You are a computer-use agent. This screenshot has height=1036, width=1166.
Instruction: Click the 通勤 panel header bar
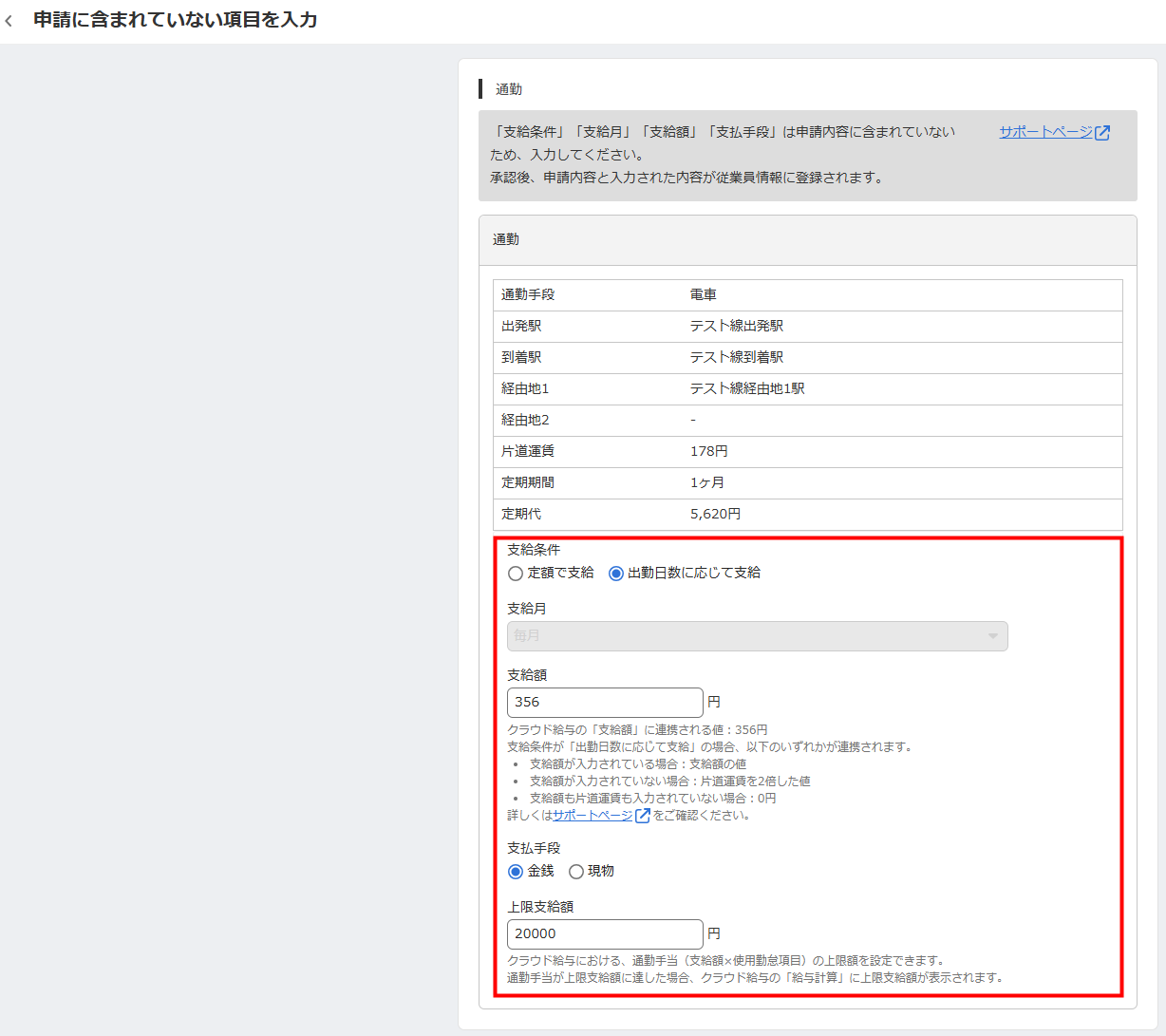pyautogui.click(x=807, y=240)
